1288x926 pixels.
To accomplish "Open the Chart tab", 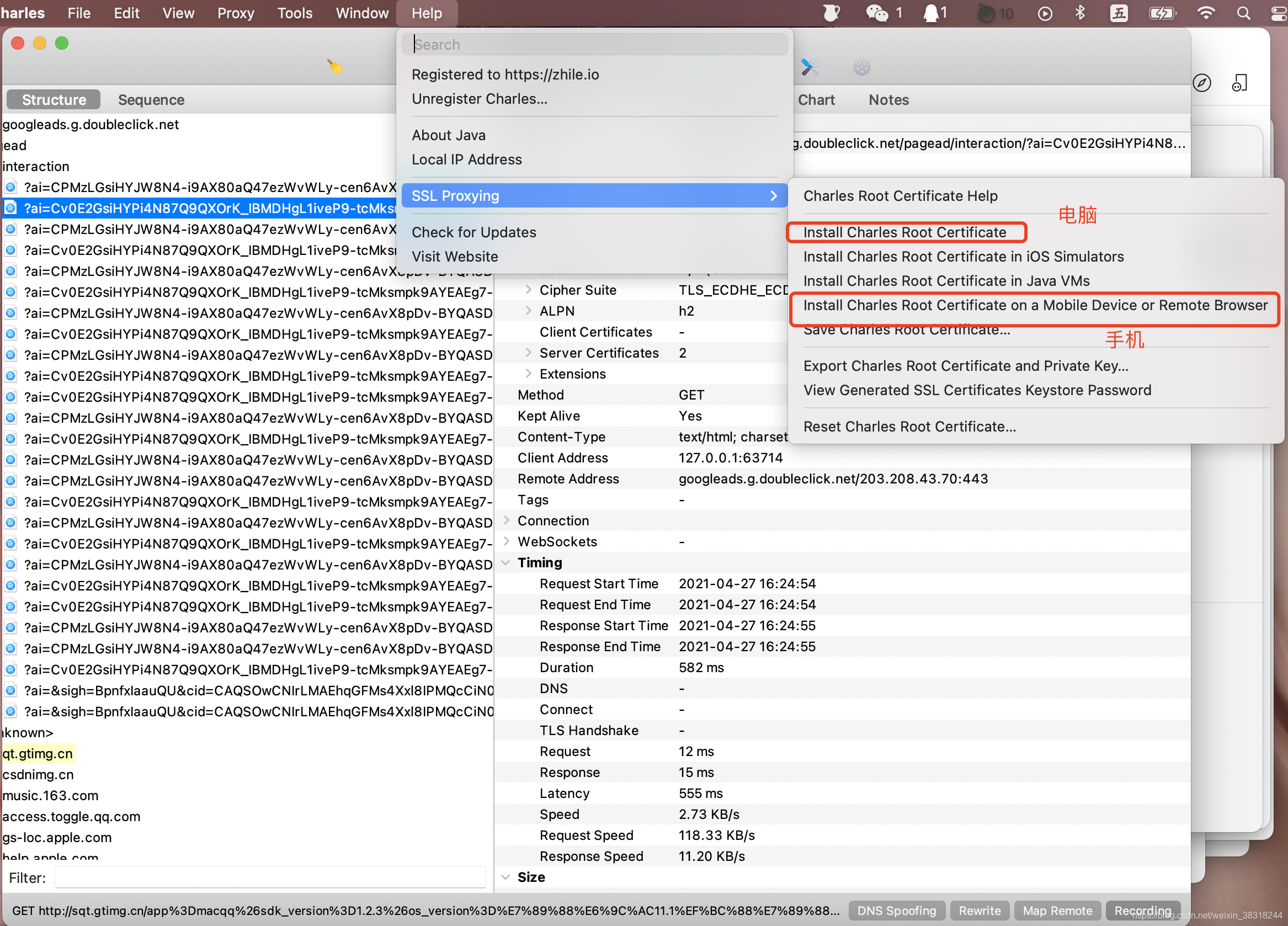I will coord(816,99).
